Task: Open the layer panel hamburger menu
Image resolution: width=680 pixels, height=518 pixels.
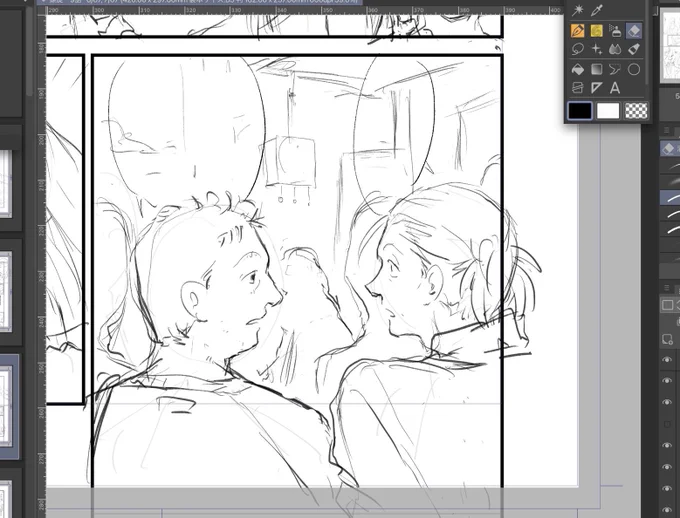Action: coord(667,288)
